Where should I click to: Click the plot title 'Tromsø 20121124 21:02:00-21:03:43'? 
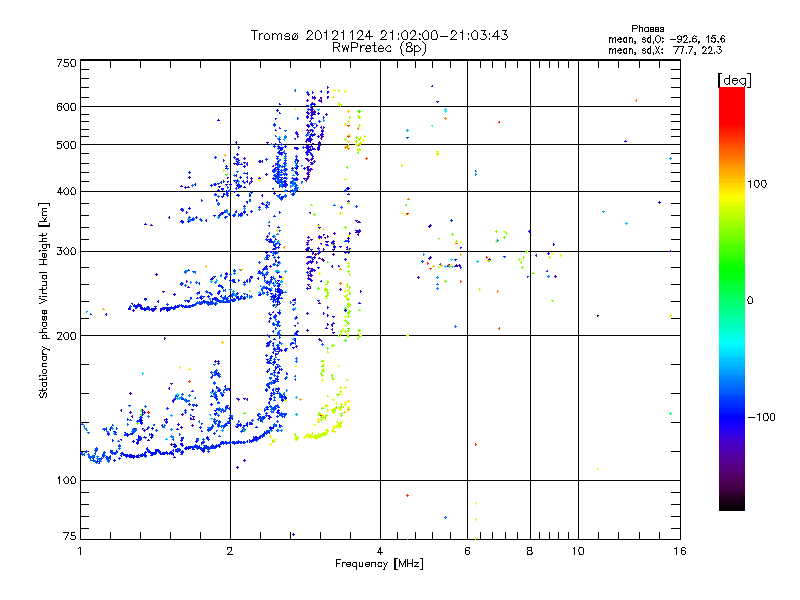(x=379, y=35)
